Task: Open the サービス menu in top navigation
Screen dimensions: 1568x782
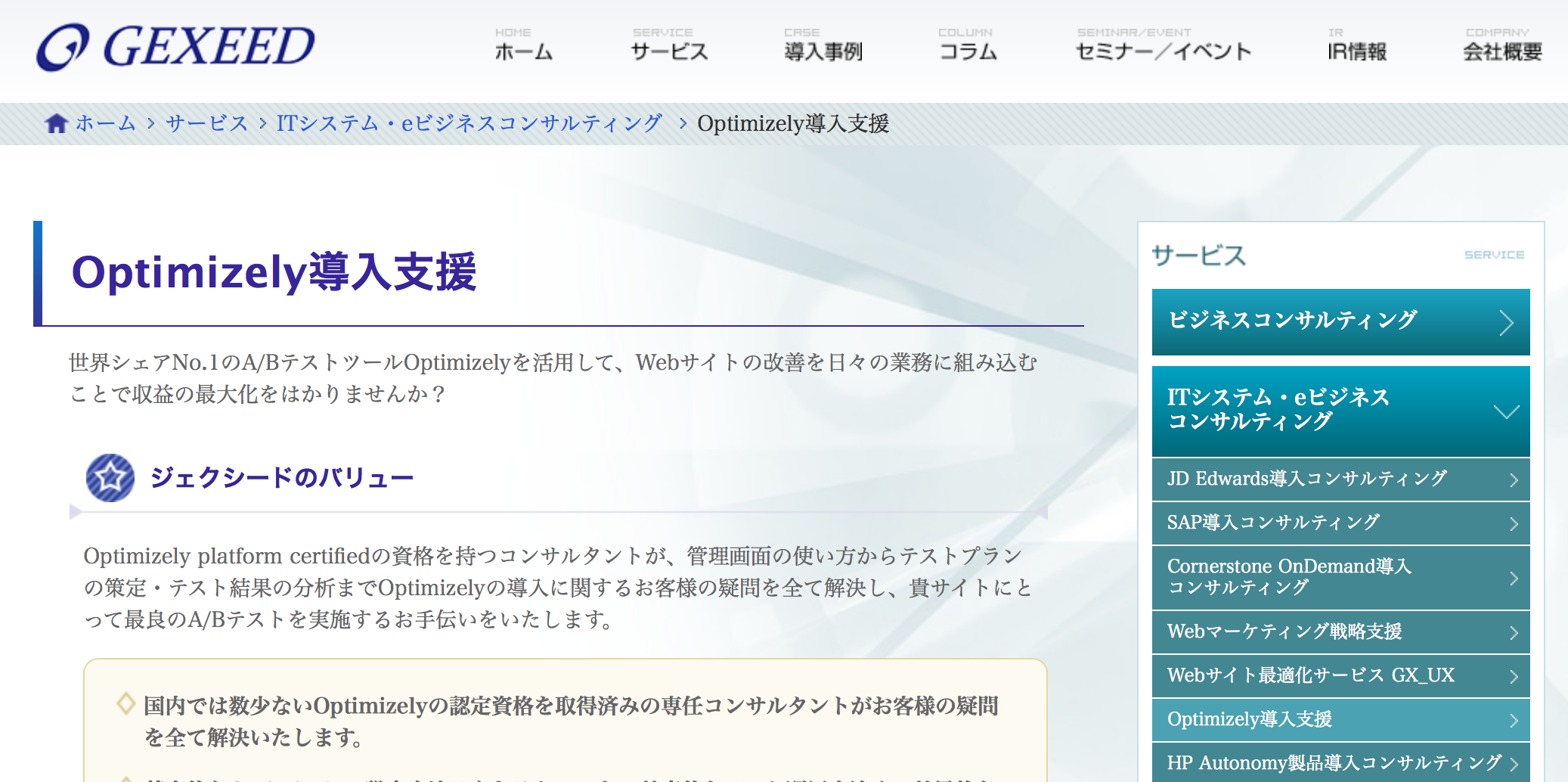Action: 669,45
